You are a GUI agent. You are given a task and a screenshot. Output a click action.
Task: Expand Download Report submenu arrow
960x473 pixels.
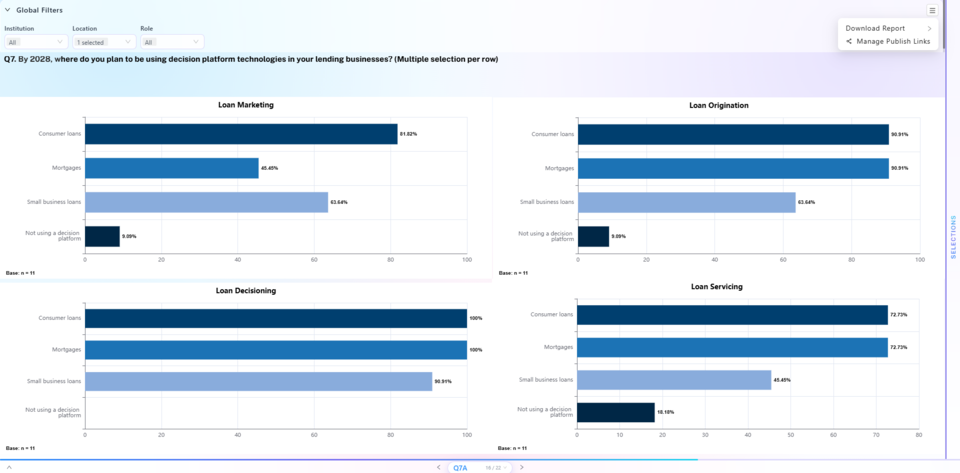click(x=929, y=29)
